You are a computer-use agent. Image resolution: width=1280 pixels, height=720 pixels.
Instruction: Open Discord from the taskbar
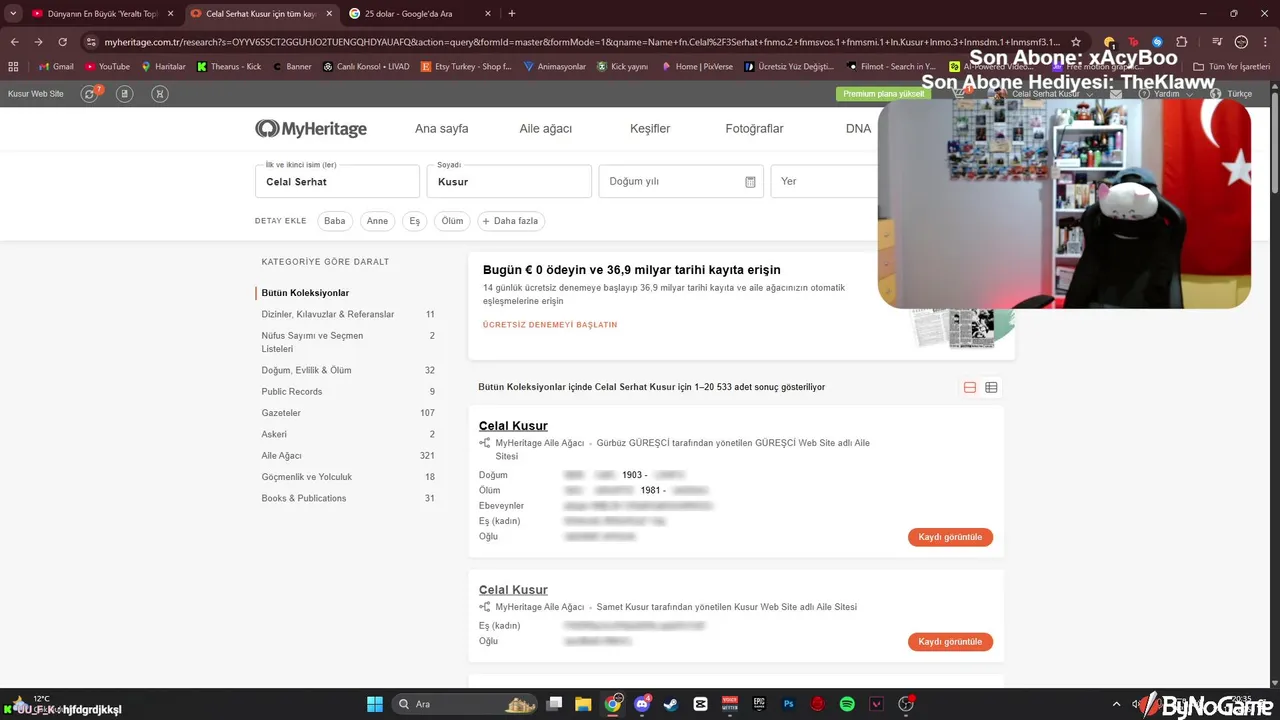pos(642,704)
